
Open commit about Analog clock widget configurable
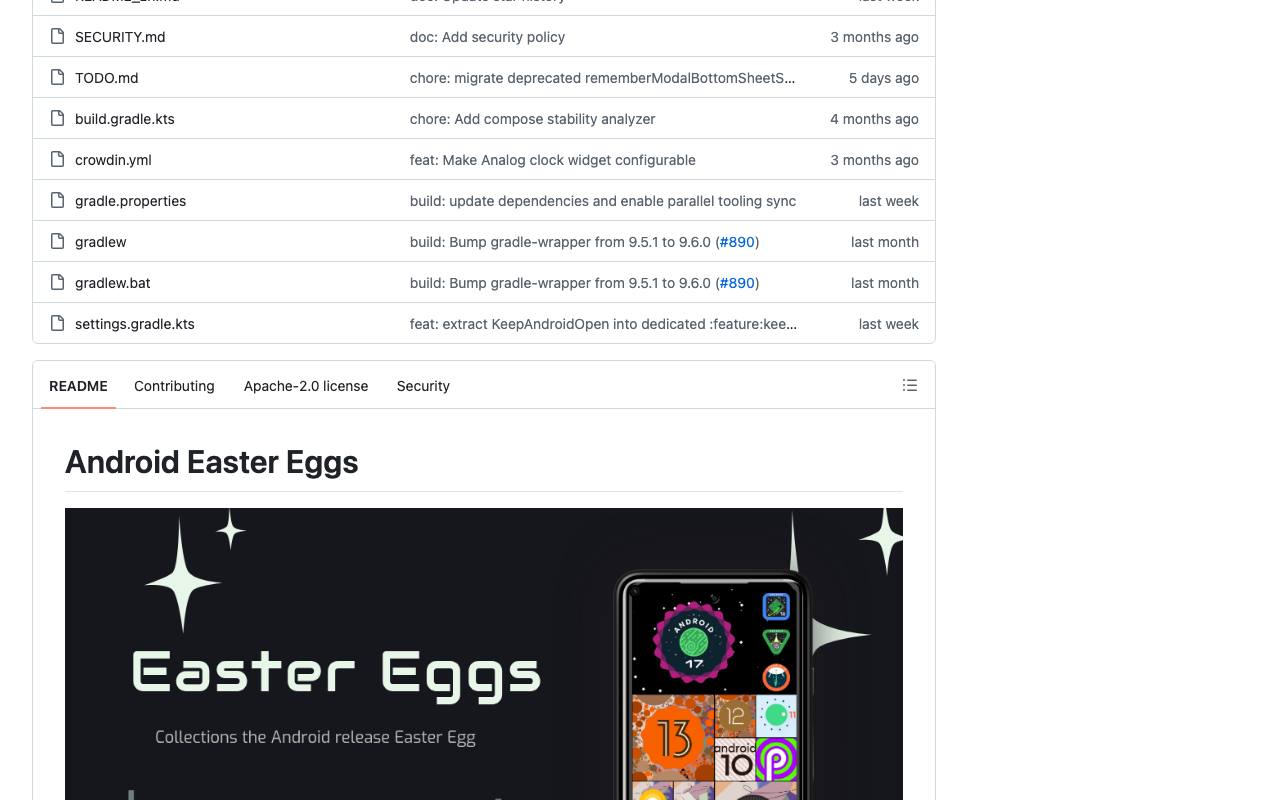coord(552,160)
